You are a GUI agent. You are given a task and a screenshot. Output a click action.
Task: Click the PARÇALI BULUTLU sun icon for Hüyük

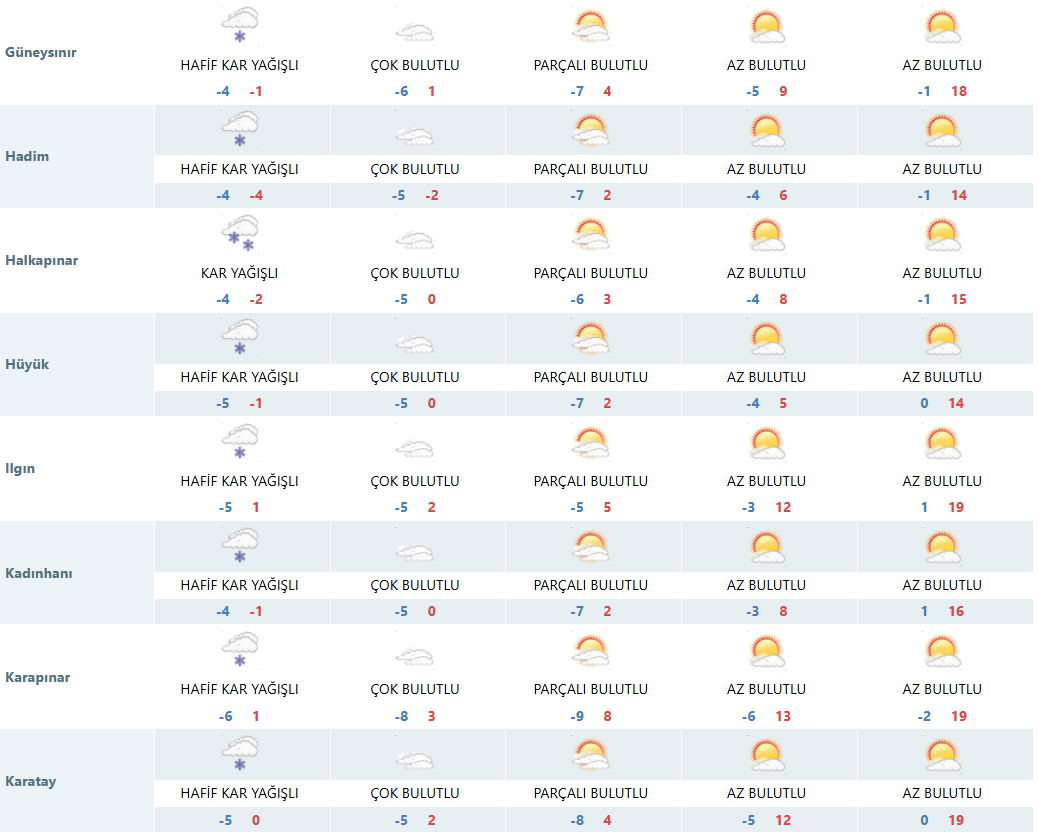pyautogui.click(x=591, y=338)
